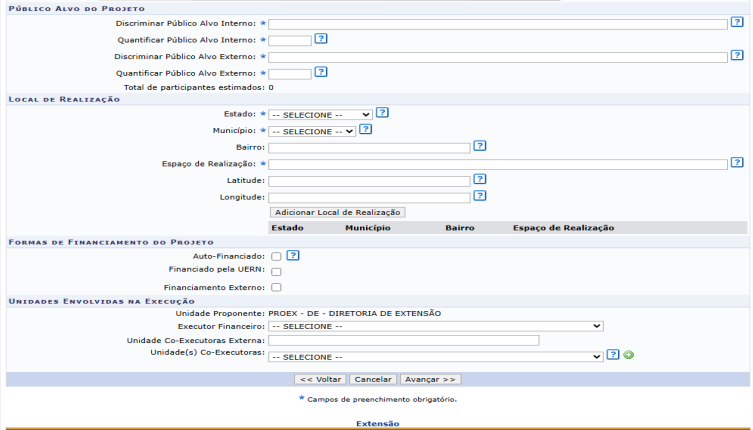Image resolution: width=753 pixels, height=430 pixels.
Task: Focus the Espaço de Realização text field
Action: 498,164
